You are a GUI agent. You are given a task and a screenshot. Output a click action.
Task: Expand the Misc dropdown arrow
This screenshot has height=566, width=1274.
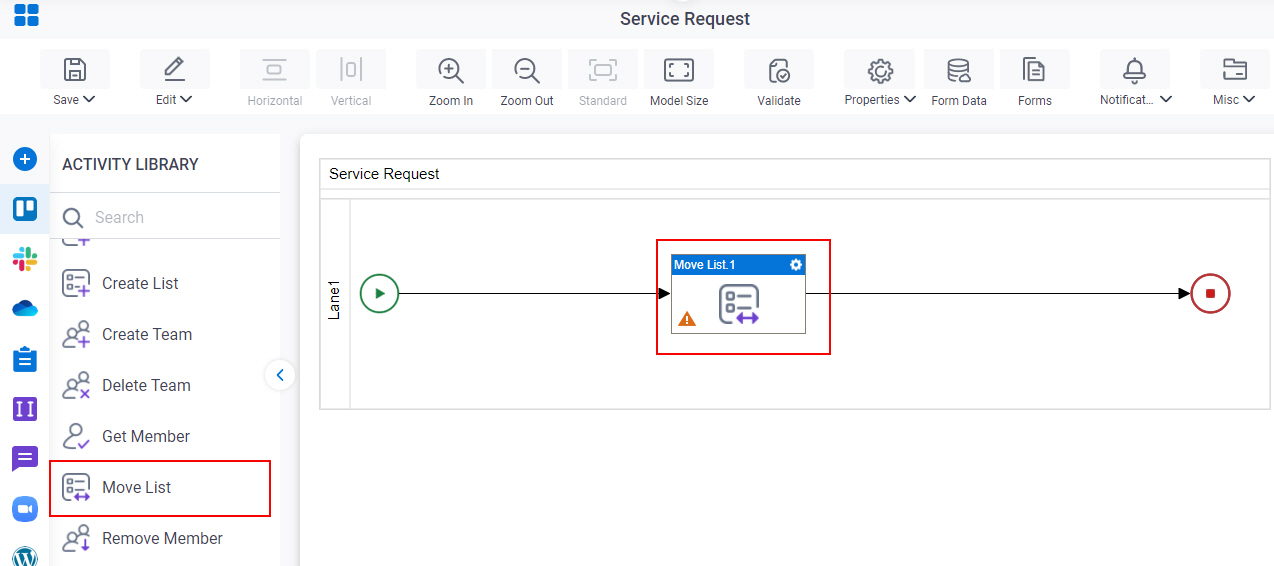[1248, 100]
